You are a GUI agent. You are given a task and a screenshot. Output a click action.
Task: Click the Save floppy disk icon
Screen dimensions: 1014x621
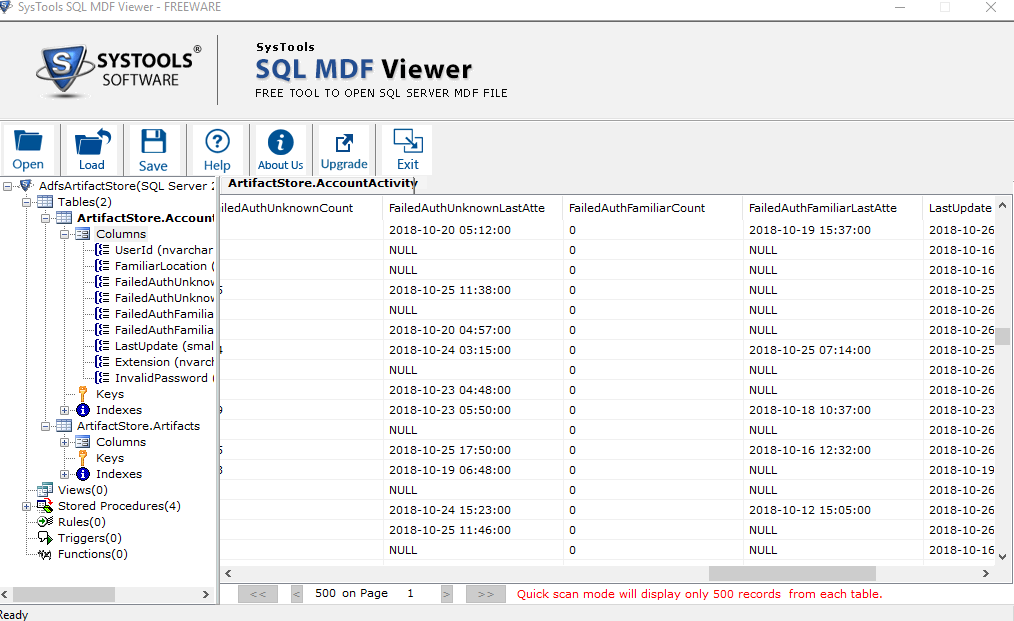tap(153, 141)
